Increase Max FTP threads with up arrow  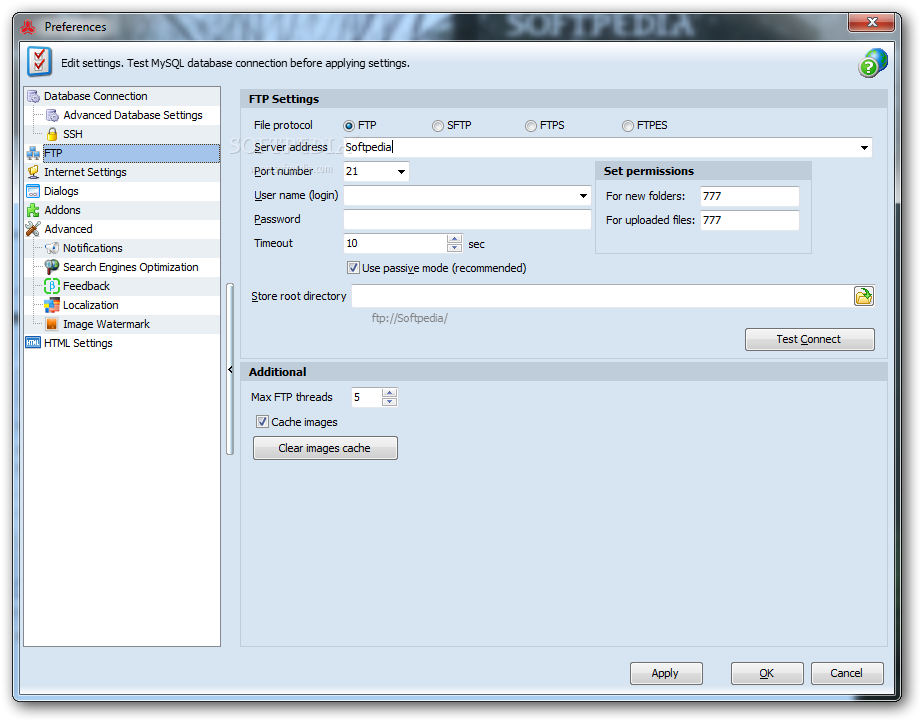[x=389, y=393]
